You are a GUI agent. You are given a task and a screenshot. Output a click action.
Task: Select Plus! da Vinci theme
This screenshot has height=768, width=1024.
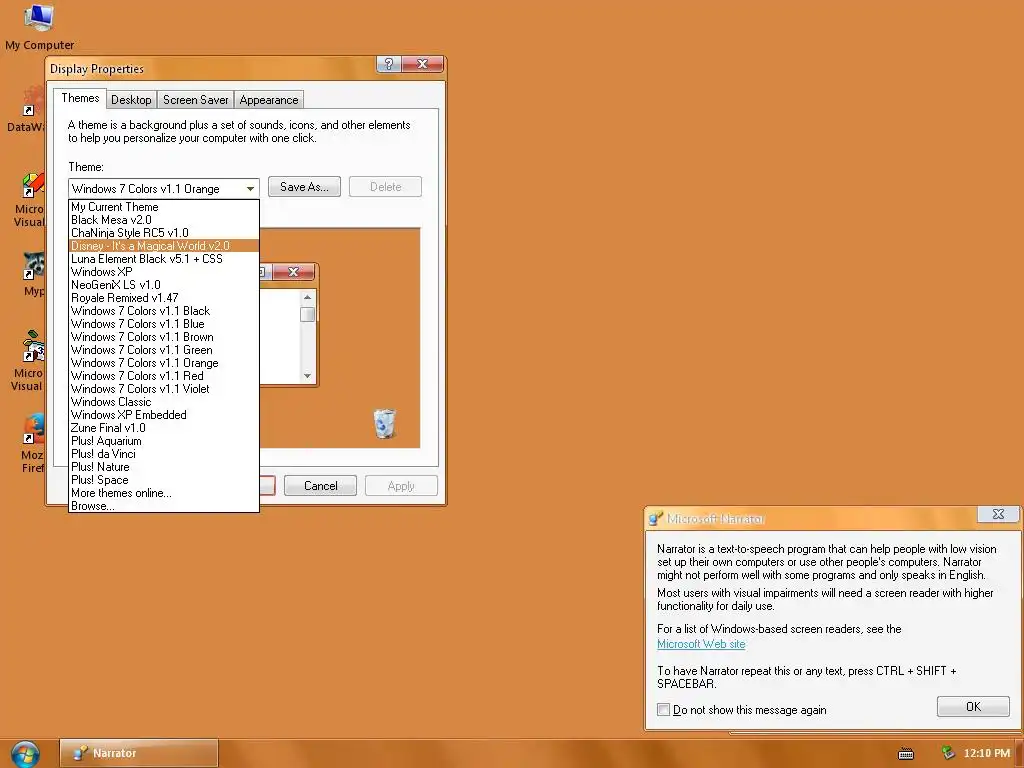pyautogui.click(x=164, y=454)
